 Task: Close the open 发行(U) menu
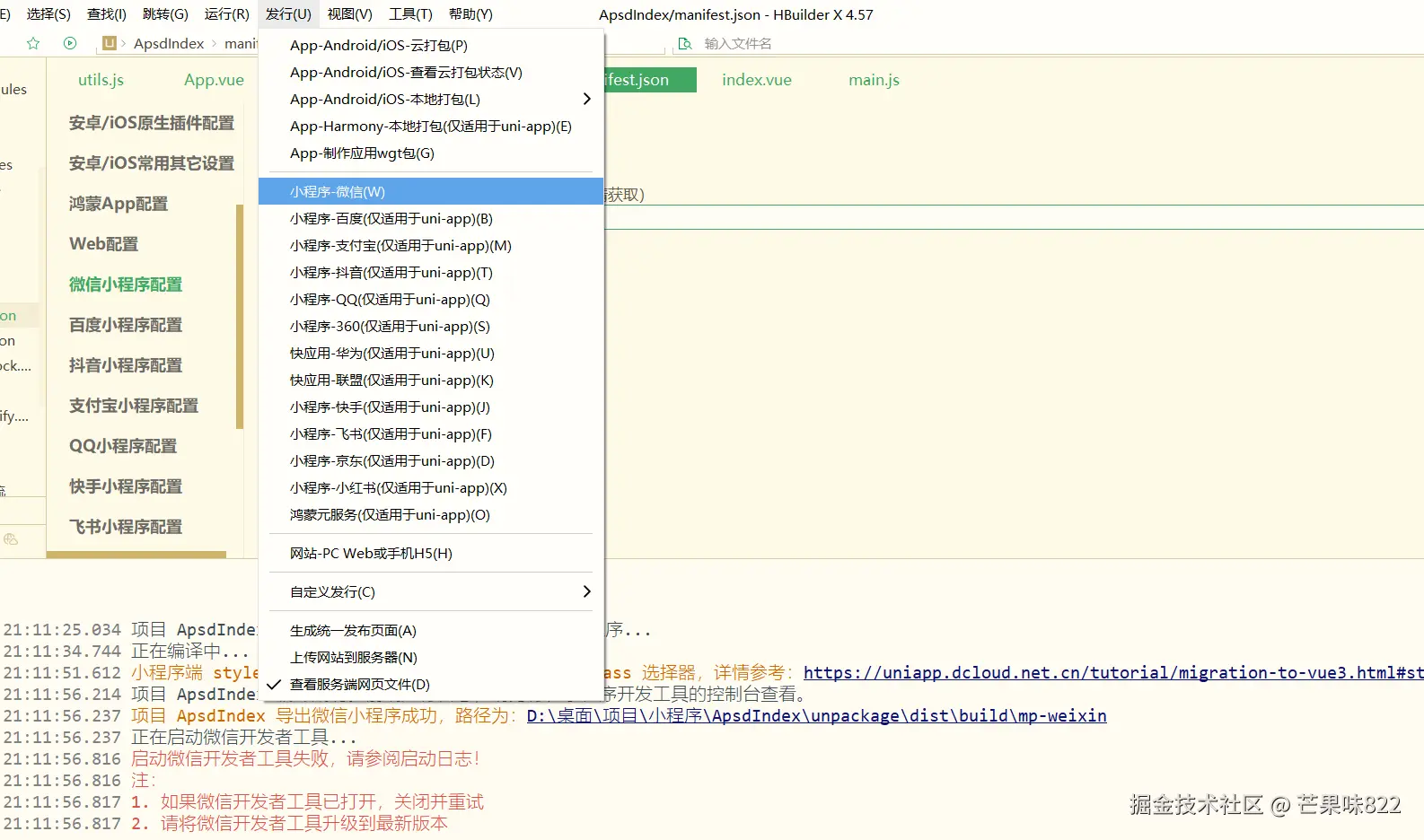tap(288, 14)
